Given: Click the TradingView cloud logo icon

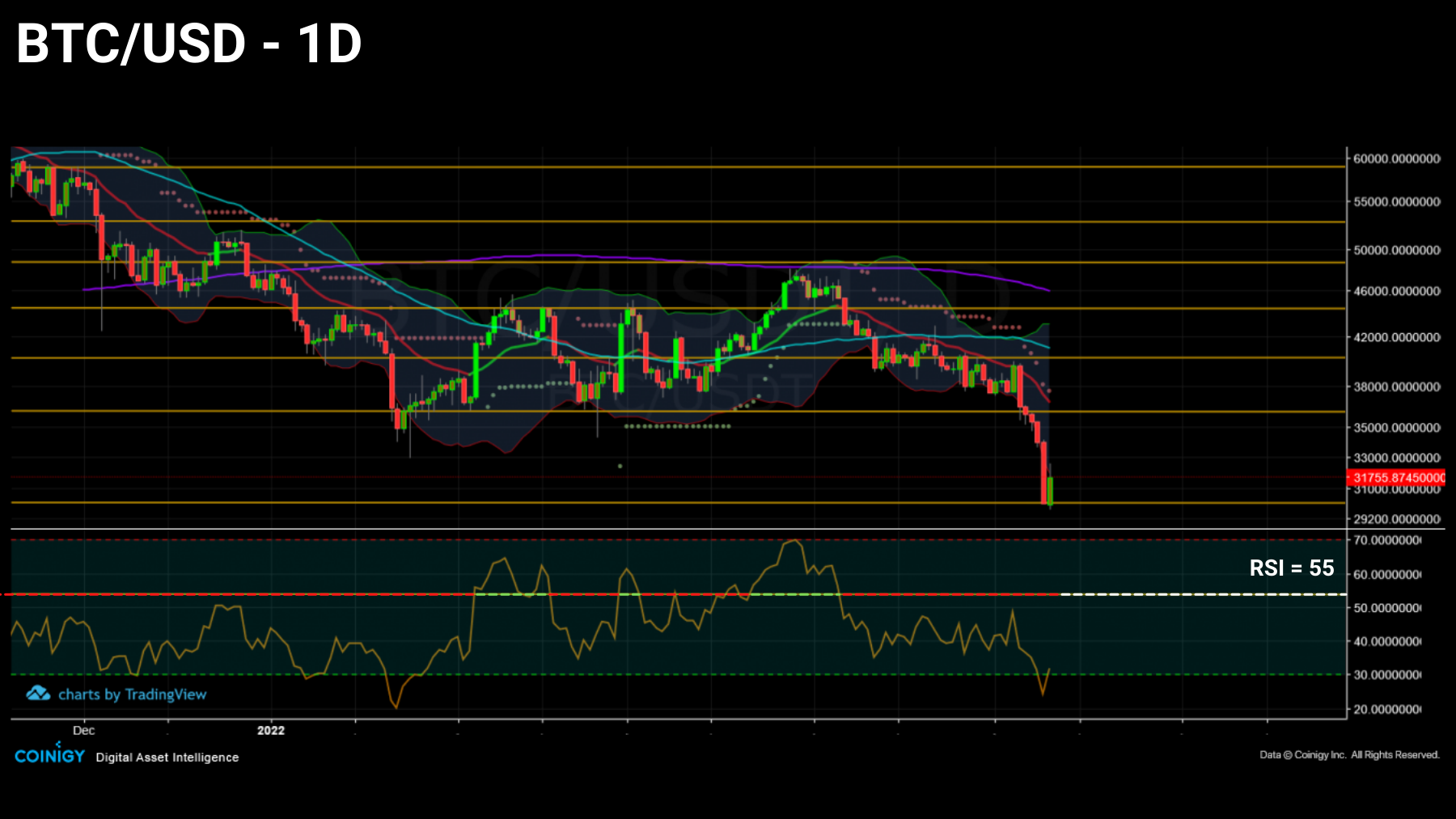Looking at the screenshot, I should tap(36, 694).
